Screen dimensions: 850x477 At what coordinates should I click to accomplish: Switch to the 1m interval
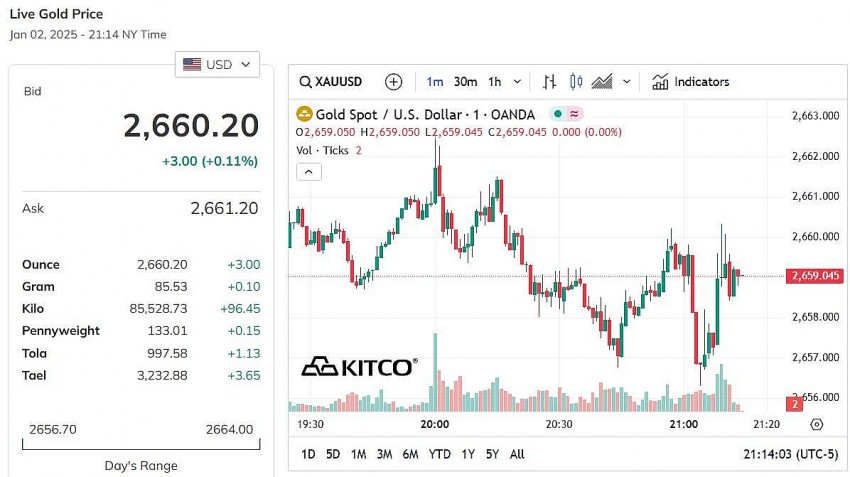tap(434, 82)
